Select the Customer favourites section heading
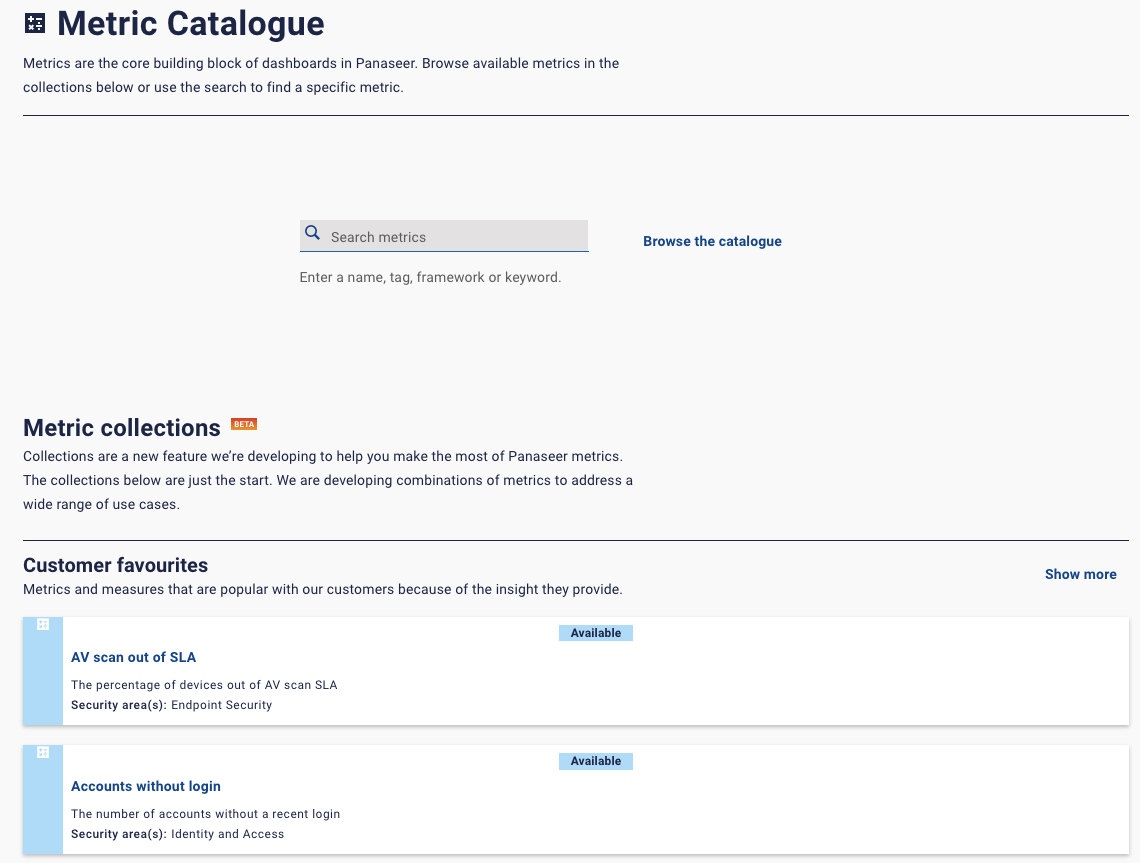Screen dimensions: 1140x863 115,566
